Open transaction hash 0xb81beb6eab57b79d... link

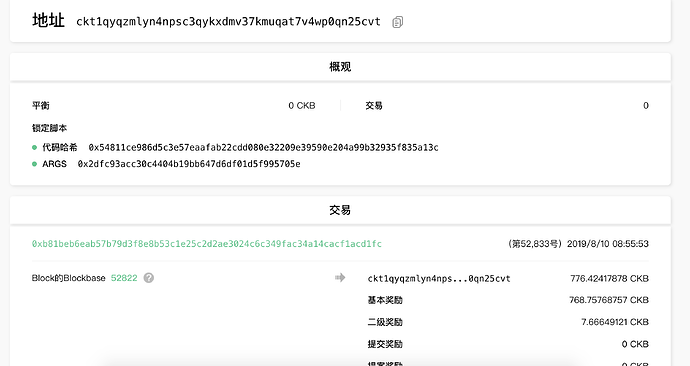click(x=206, y=244)
